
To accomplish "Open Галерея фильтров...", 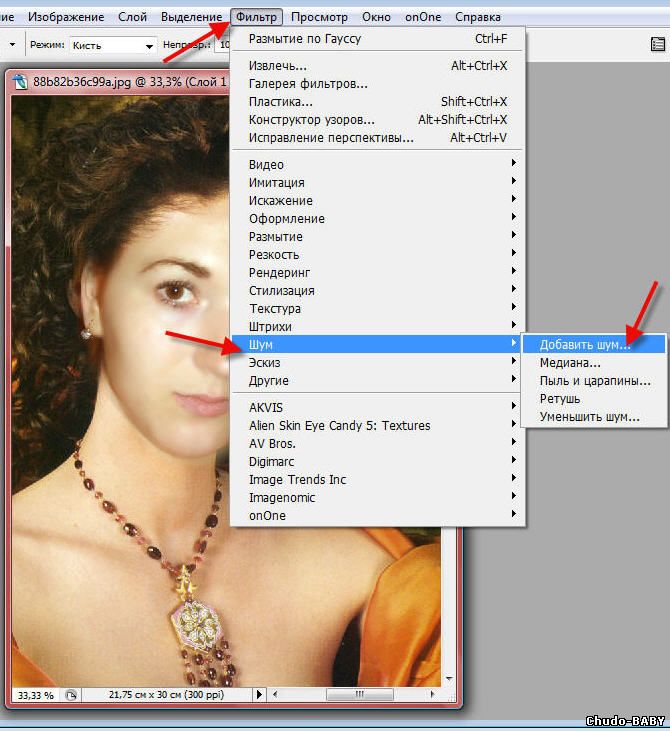I will pos(378,84).
